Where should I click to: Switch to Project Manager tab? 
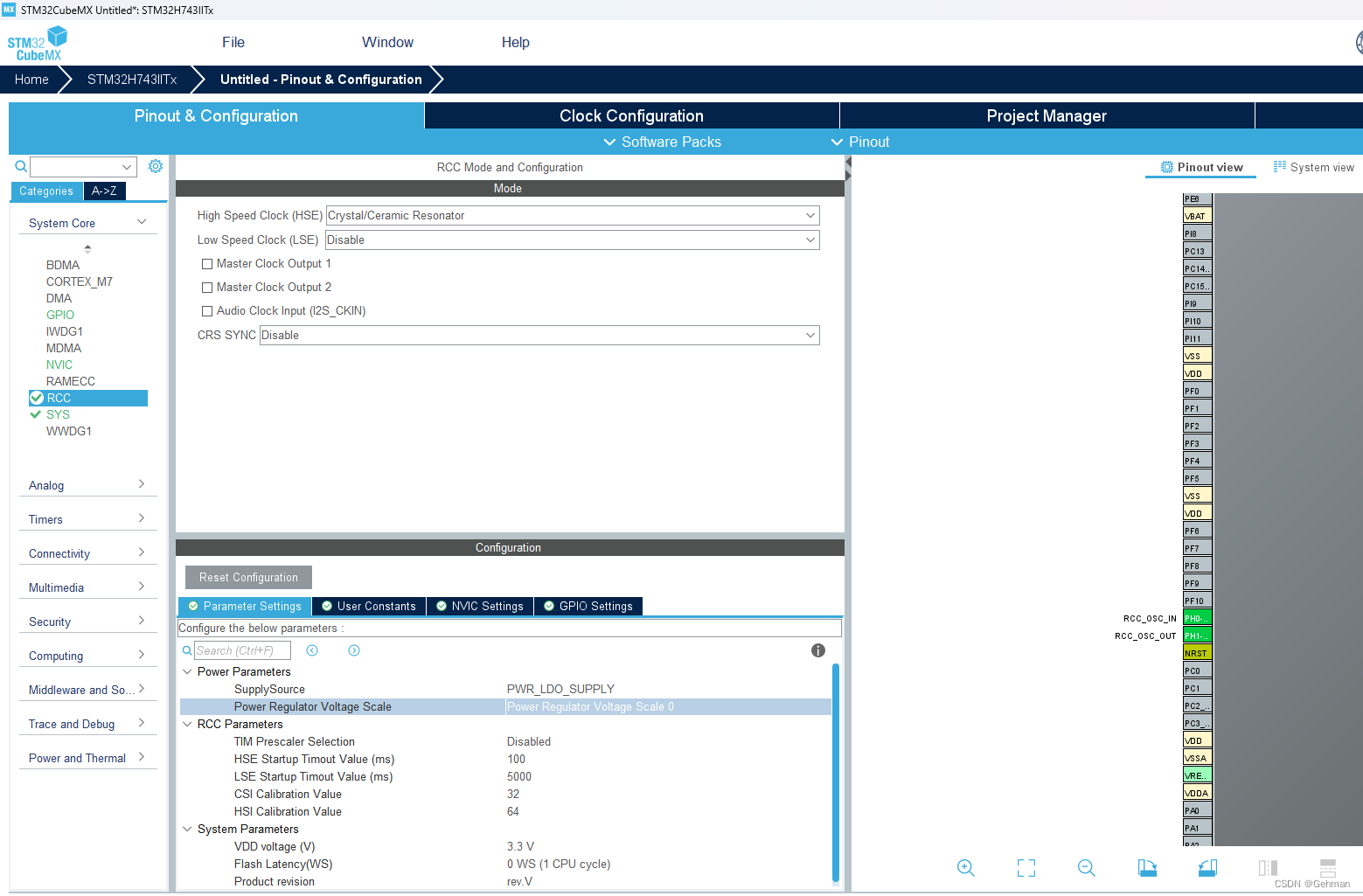coord(1047,115)
